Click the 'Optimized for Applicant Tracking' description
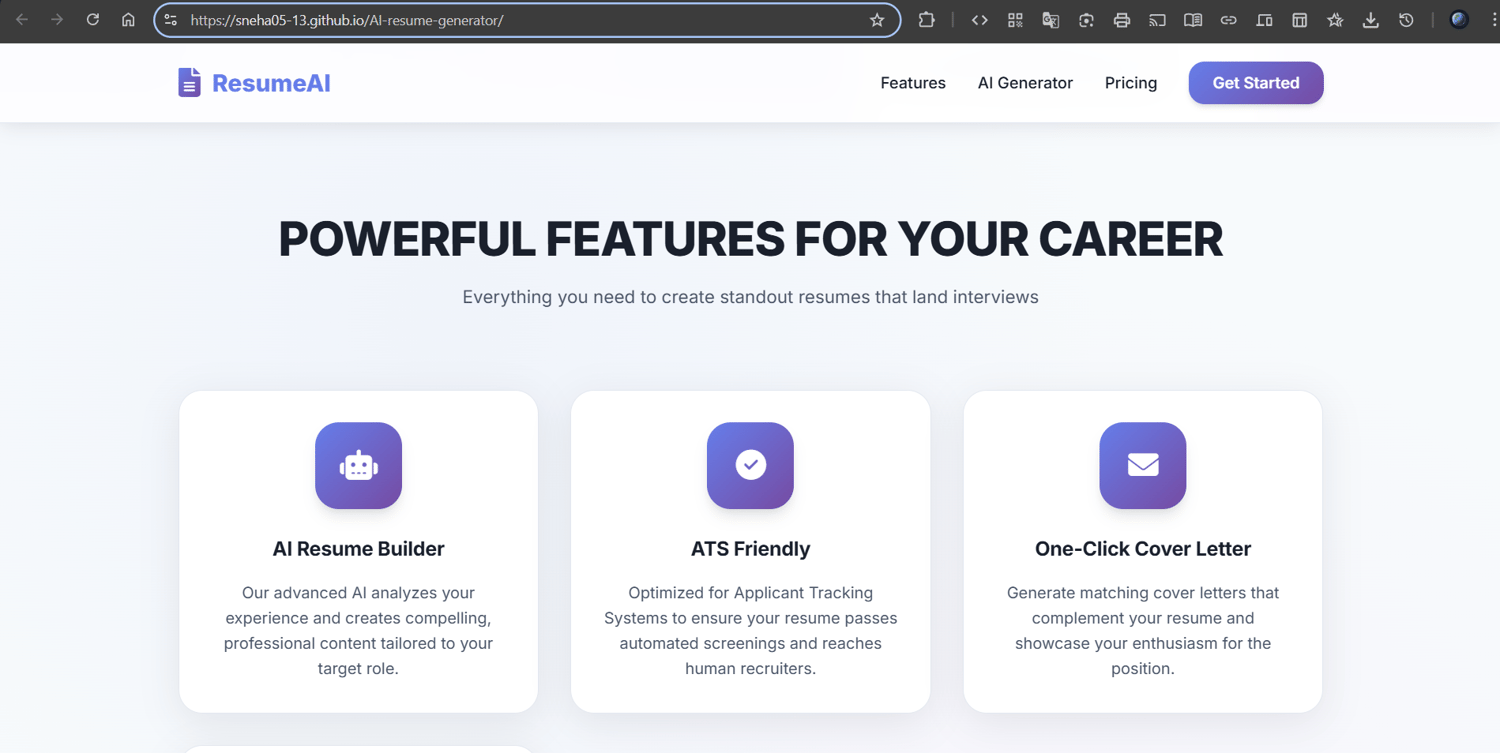1500x753 pixels. (750, 631)
